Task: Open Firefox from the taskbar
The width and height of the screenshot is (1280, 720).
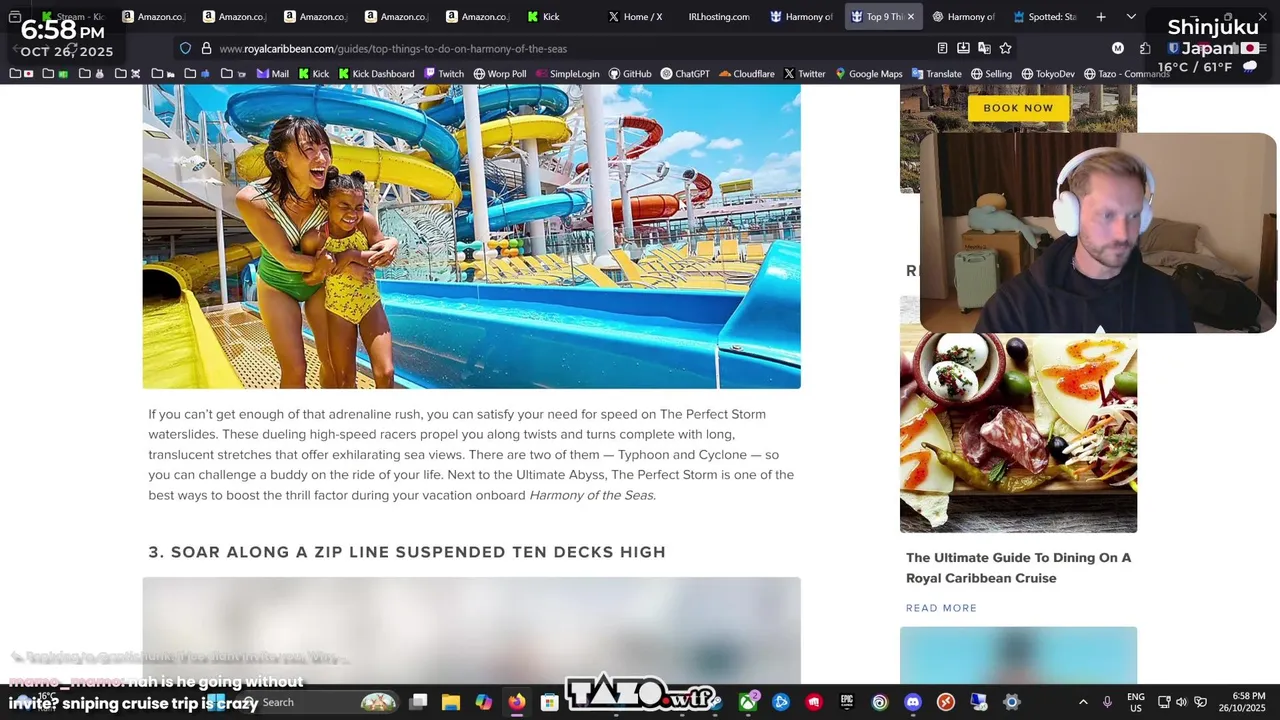Action: [x=516, y=702]
